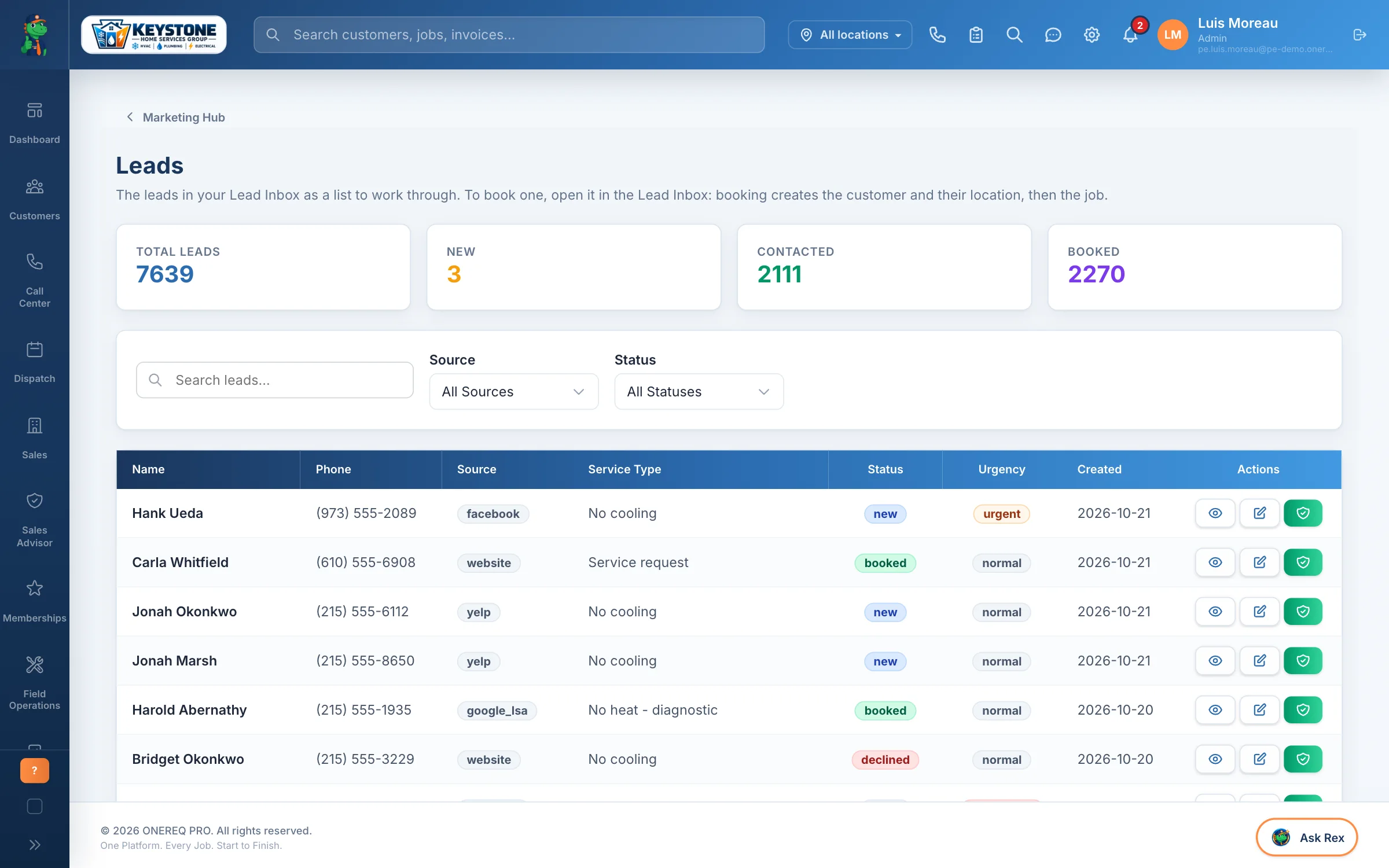Go to Dashboard in the sidebar

[35, 123]
